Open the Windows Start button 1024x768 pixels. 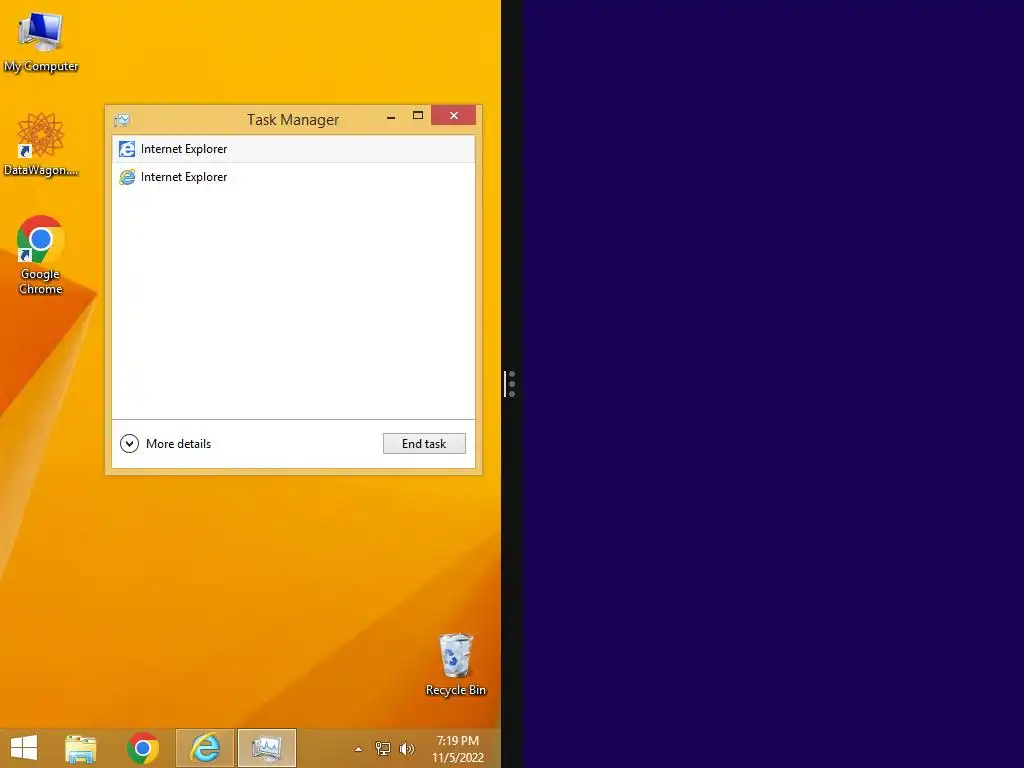24,748
